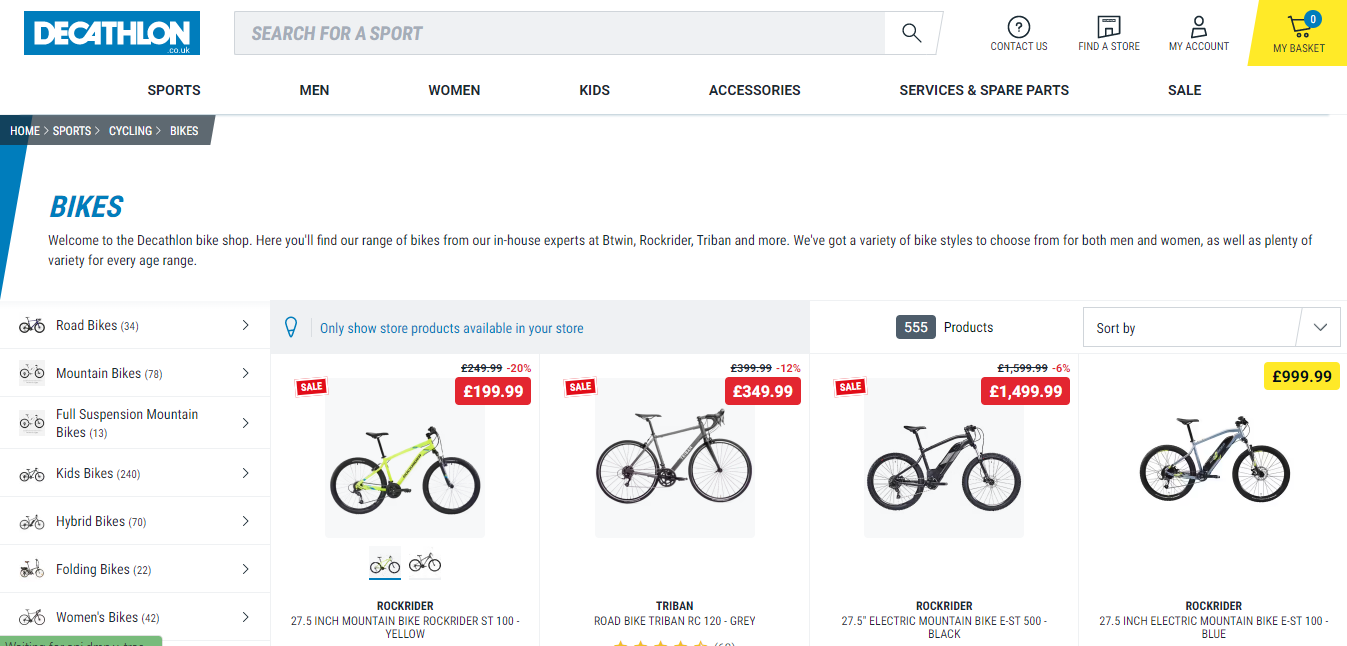Select yellow colour swatch for Rockrider ST 100

click(x=385, y=563)
